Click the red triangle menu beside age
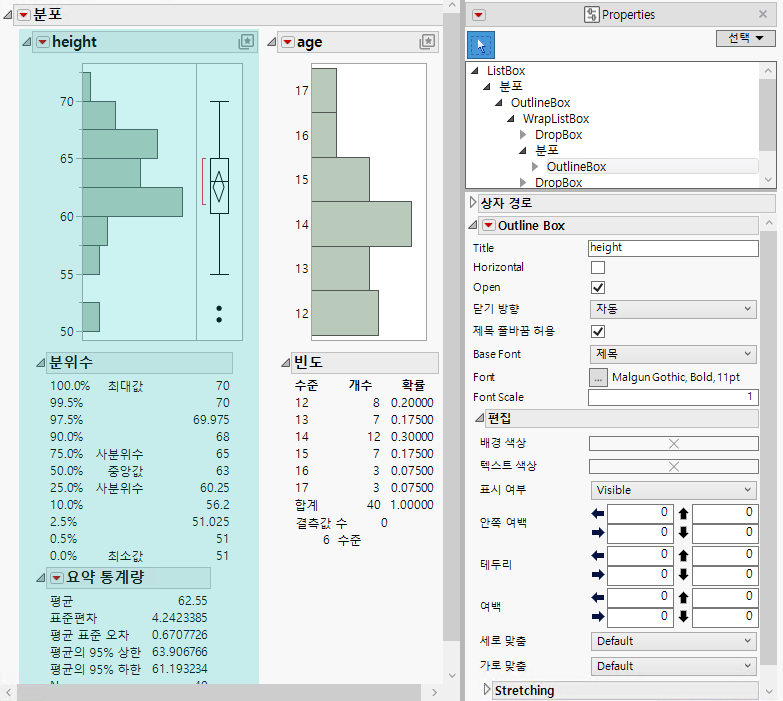783x701 pixels. [x=288, y=42]
